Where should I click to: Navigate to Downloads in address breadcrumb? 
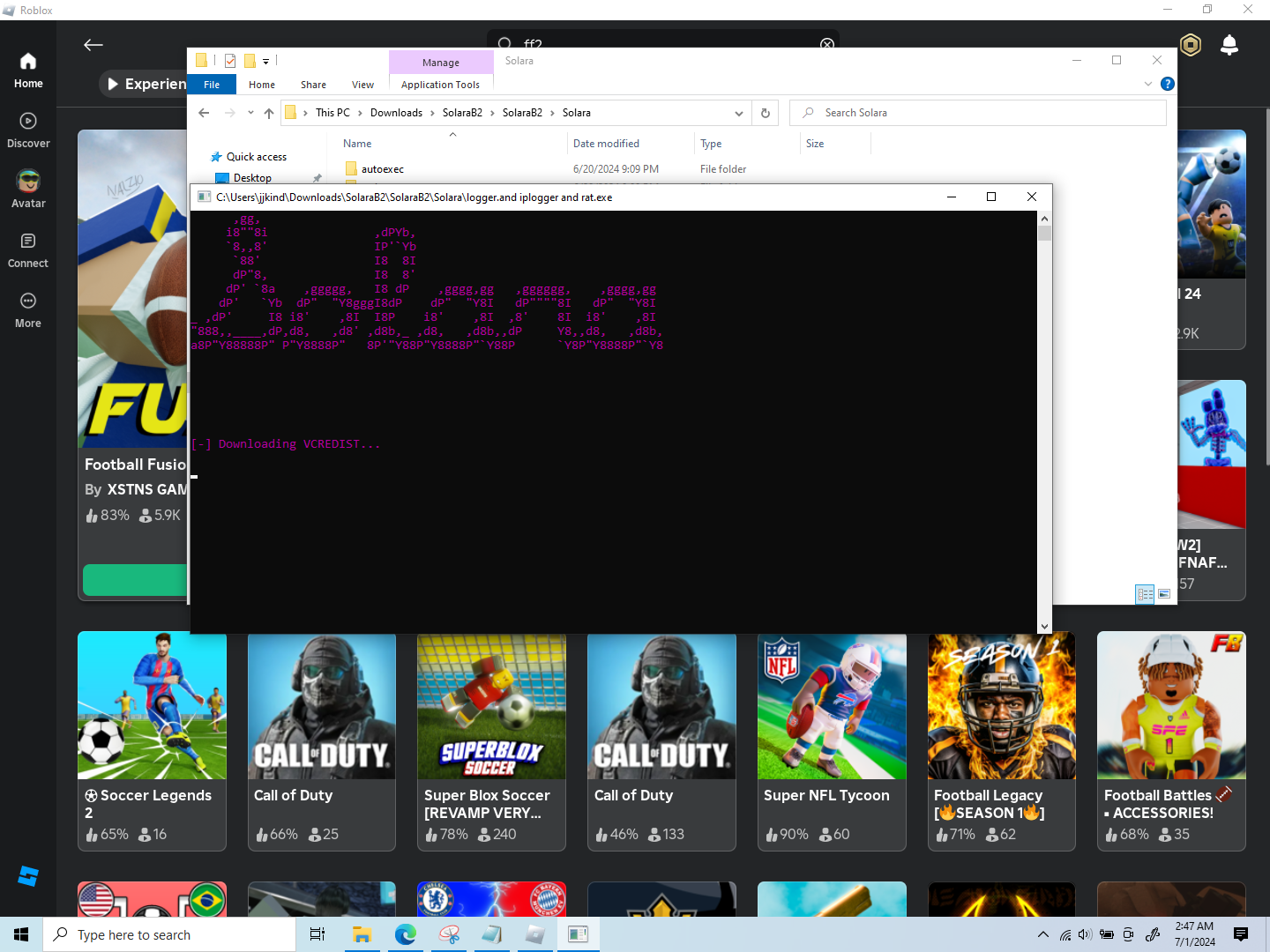[396, 113]
